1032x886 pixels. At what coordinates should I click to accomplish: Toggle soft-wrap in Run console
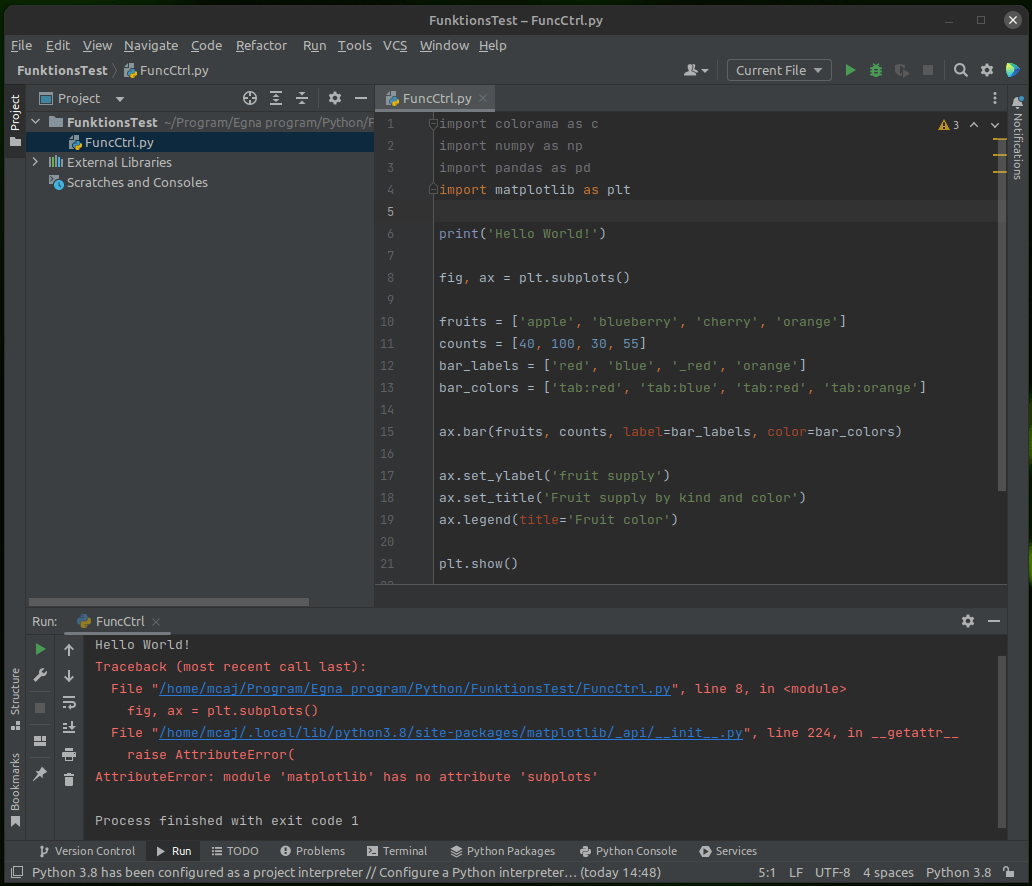tap(69, 702)
